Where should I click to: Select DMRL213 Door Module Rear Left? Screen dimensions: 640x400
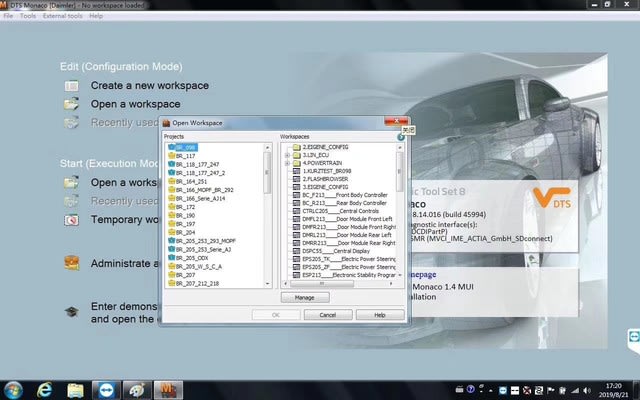pyautogui.click(x=342, y=235)
